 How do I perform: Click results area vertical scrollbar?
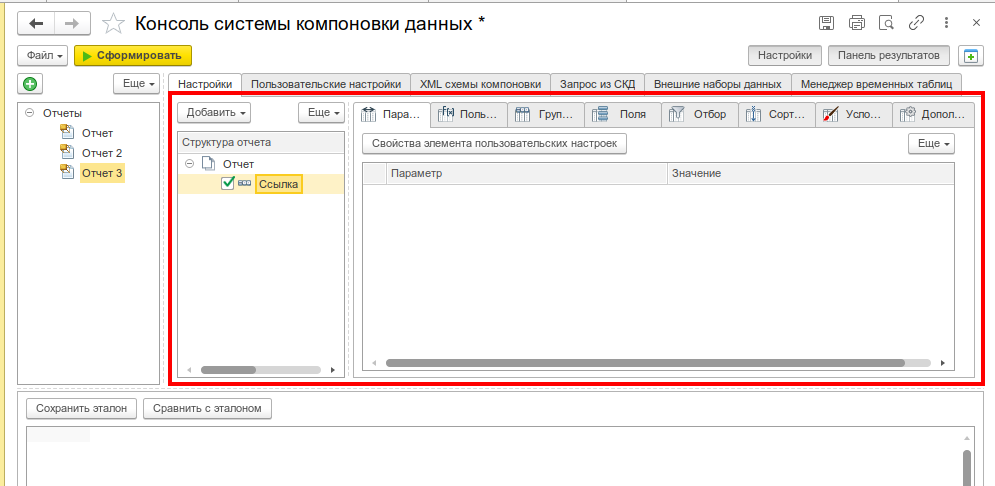click(x=966, y=466)
